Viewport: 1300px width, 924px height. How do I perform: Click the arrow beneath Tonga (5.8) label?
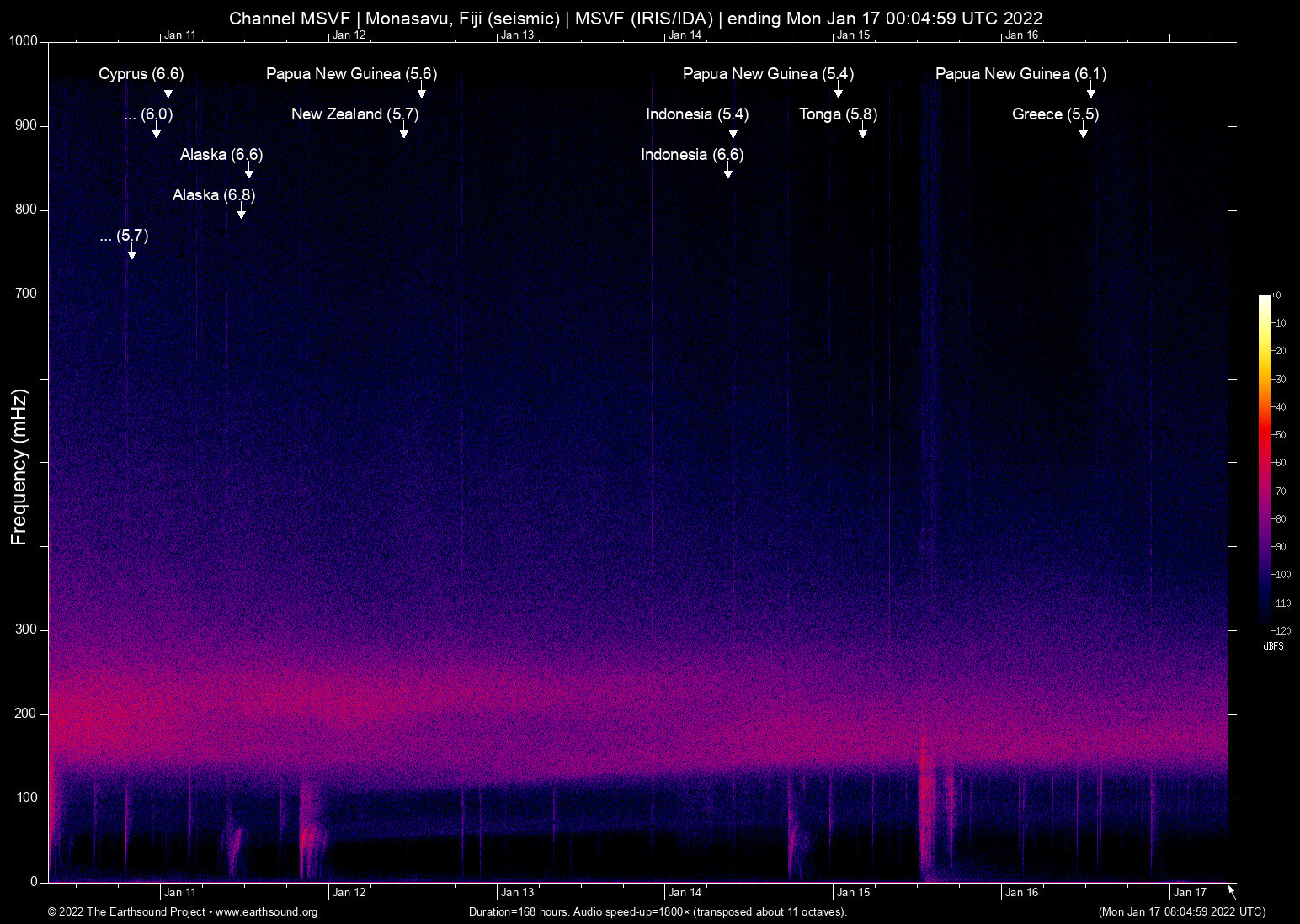point(862,131)
